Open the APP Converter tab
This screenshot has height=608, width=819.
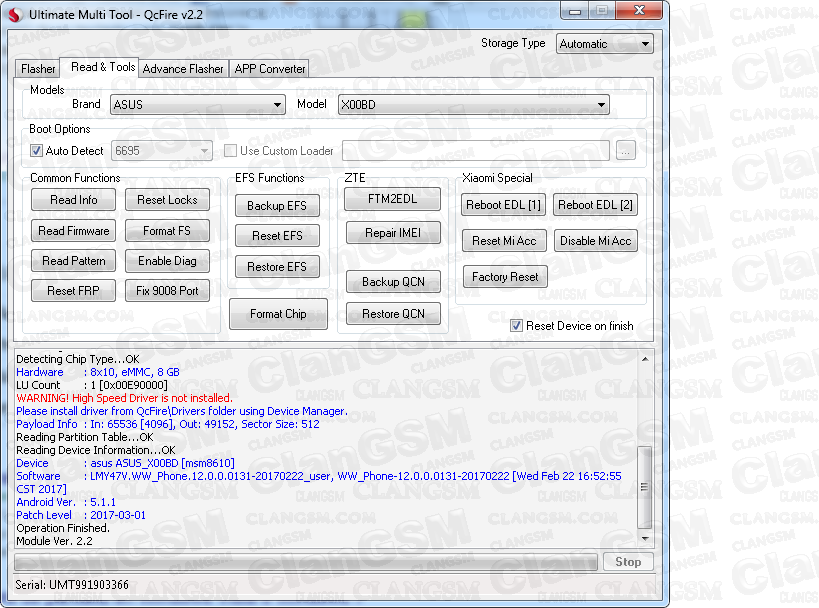click(270, 69)
